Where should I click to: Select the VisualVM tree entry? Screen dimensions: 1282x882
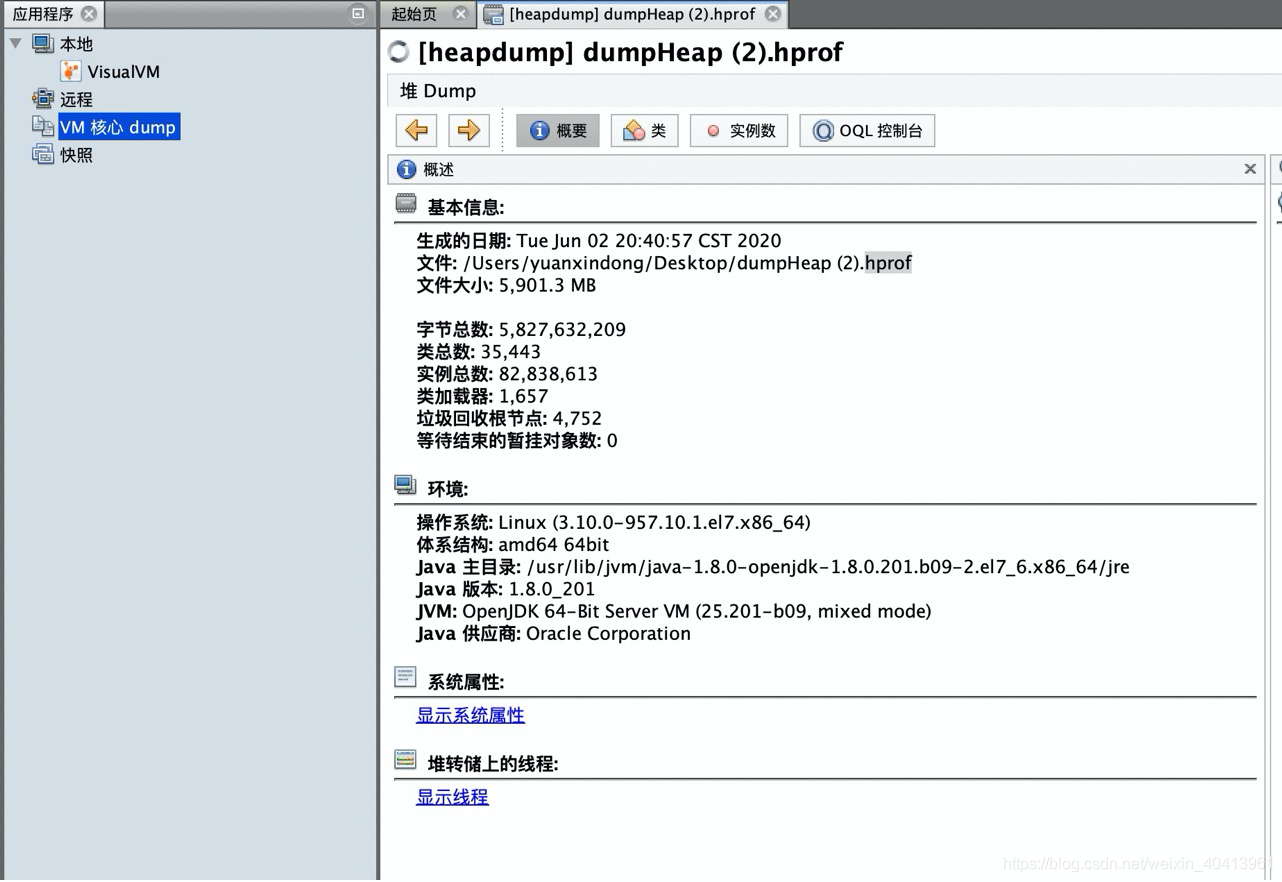pyautogui.click(x=123, y=72)
